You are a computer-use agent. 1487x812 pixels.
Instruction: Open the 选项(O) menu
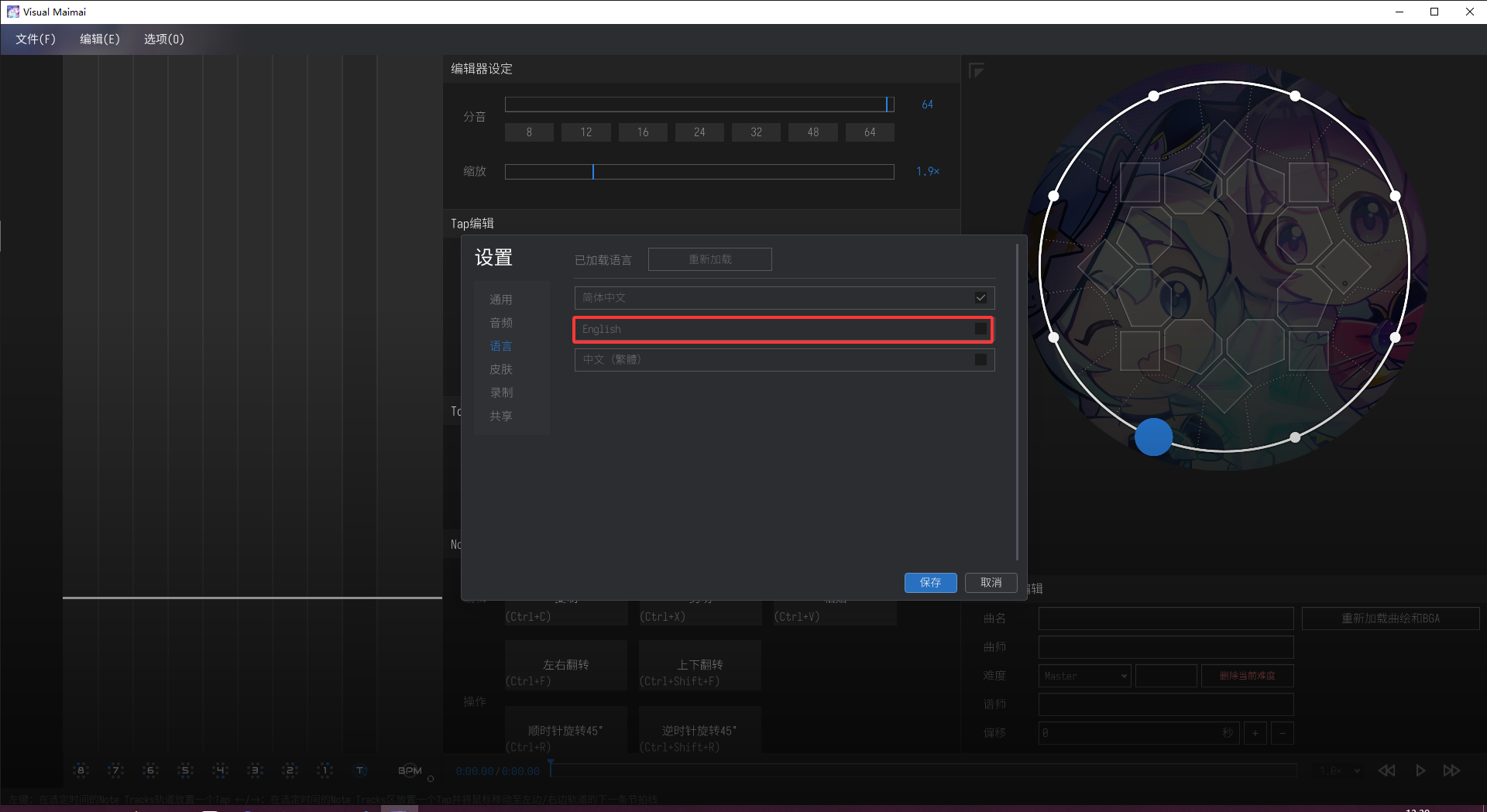163,39
